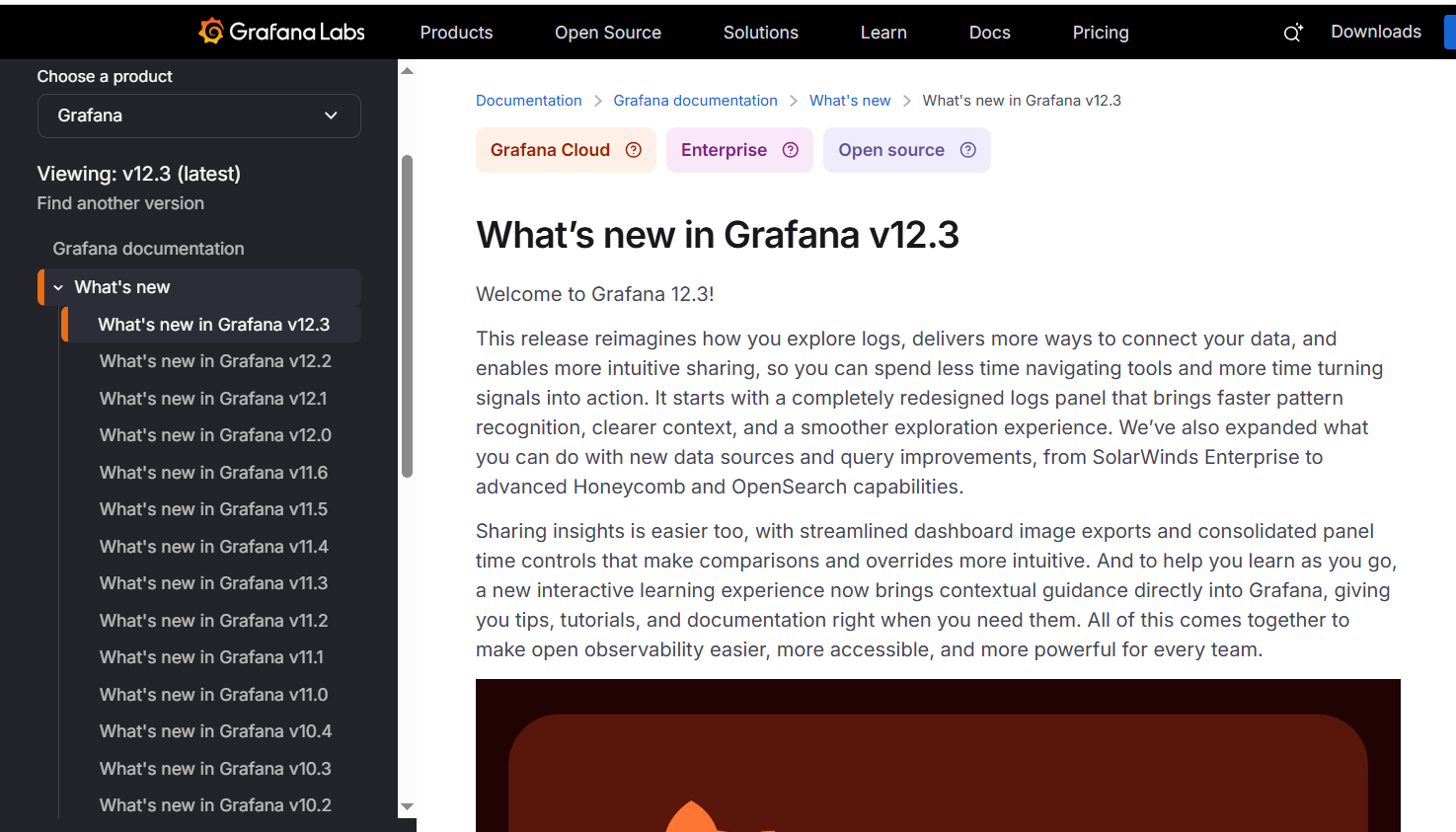
Task: Select What's new in Grafana v10.3
Action: pos(215,769)
